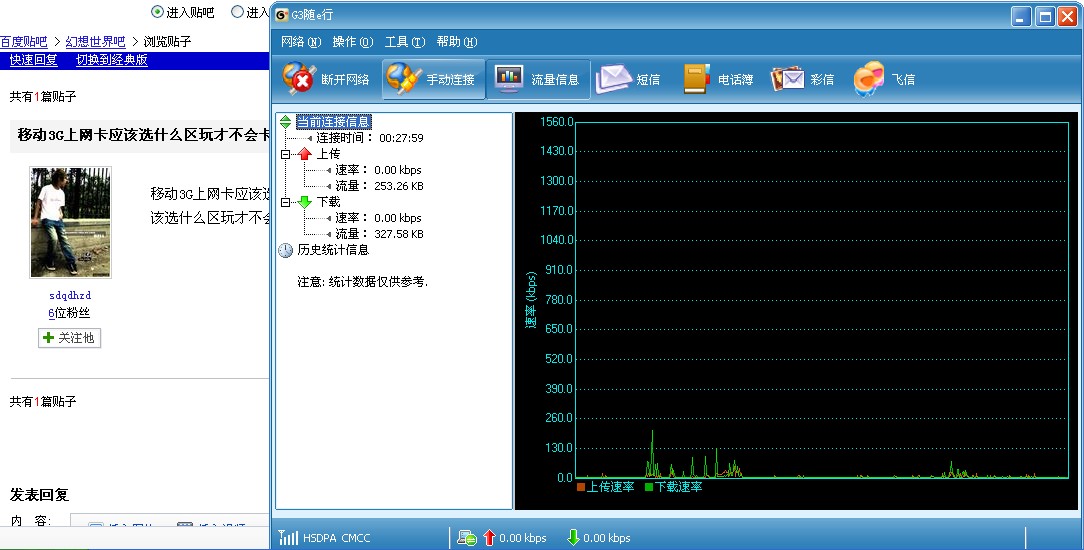
Task: Open the SMS envelope icon
Action: [613, 79]
